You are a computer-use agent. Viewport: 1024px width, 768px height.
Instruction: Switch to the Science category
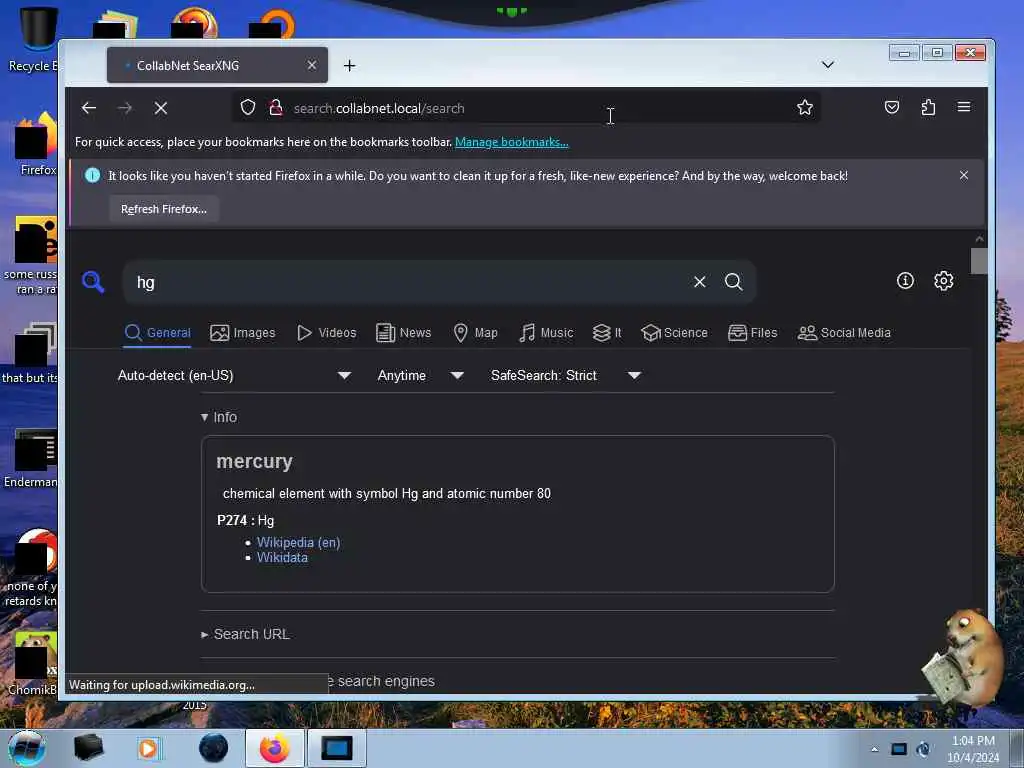pyautogui.click(x=674, y=332)
